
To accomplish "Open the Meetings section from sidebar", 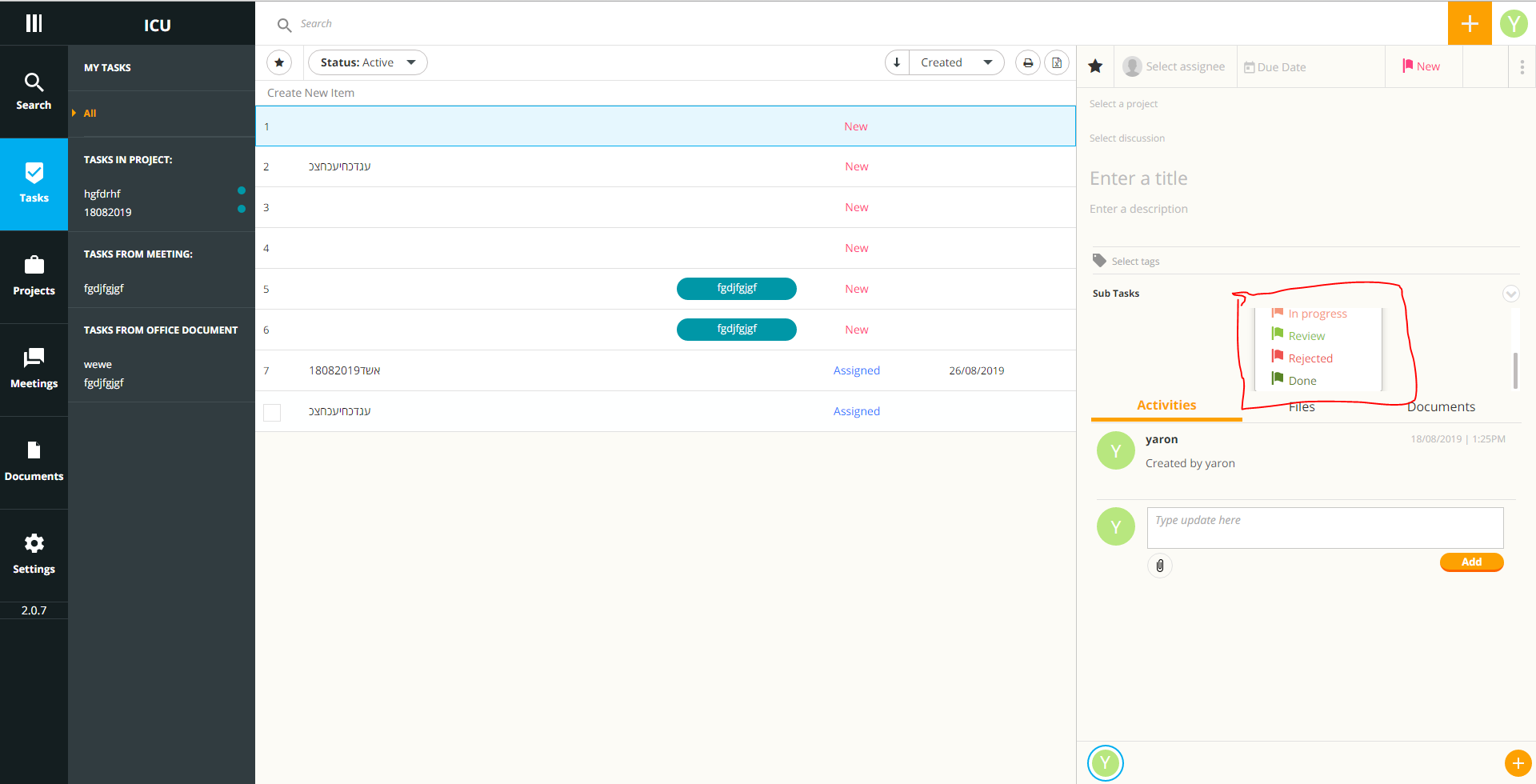I will (x=34, y=368).
